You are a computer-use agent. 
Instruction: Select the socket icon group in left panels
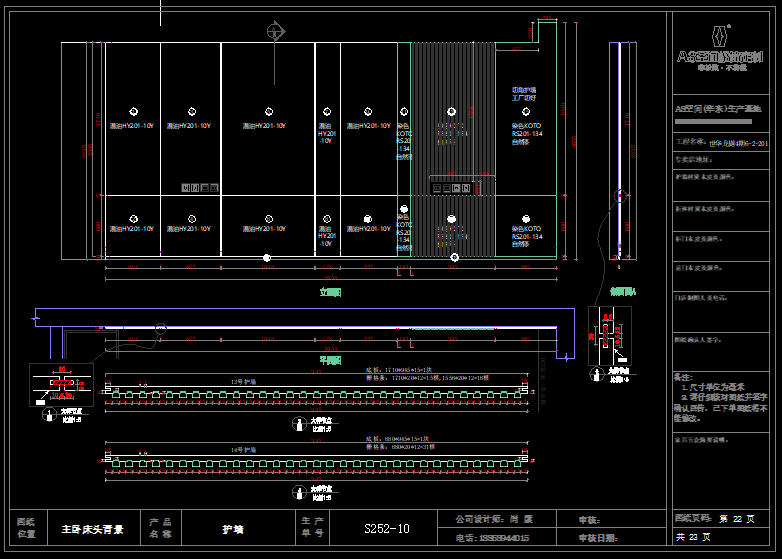click(201, 187)
